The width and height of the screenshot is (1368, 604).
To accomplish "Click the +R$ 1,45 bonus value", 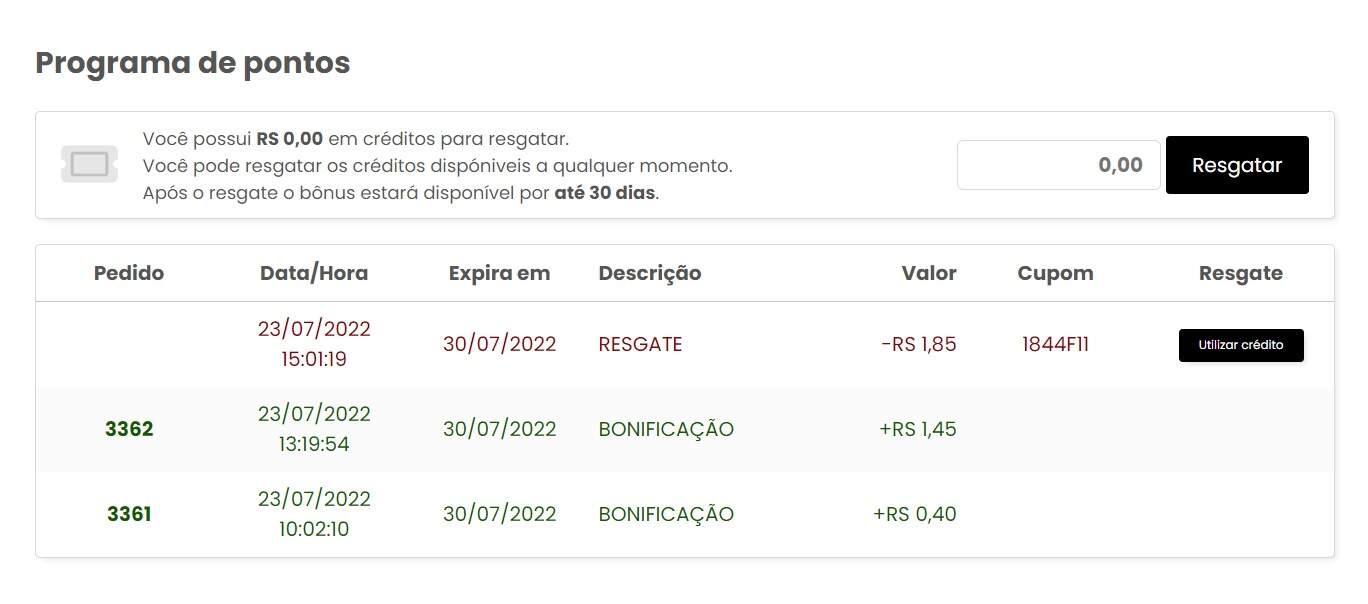I will click(x=918, y=429).
